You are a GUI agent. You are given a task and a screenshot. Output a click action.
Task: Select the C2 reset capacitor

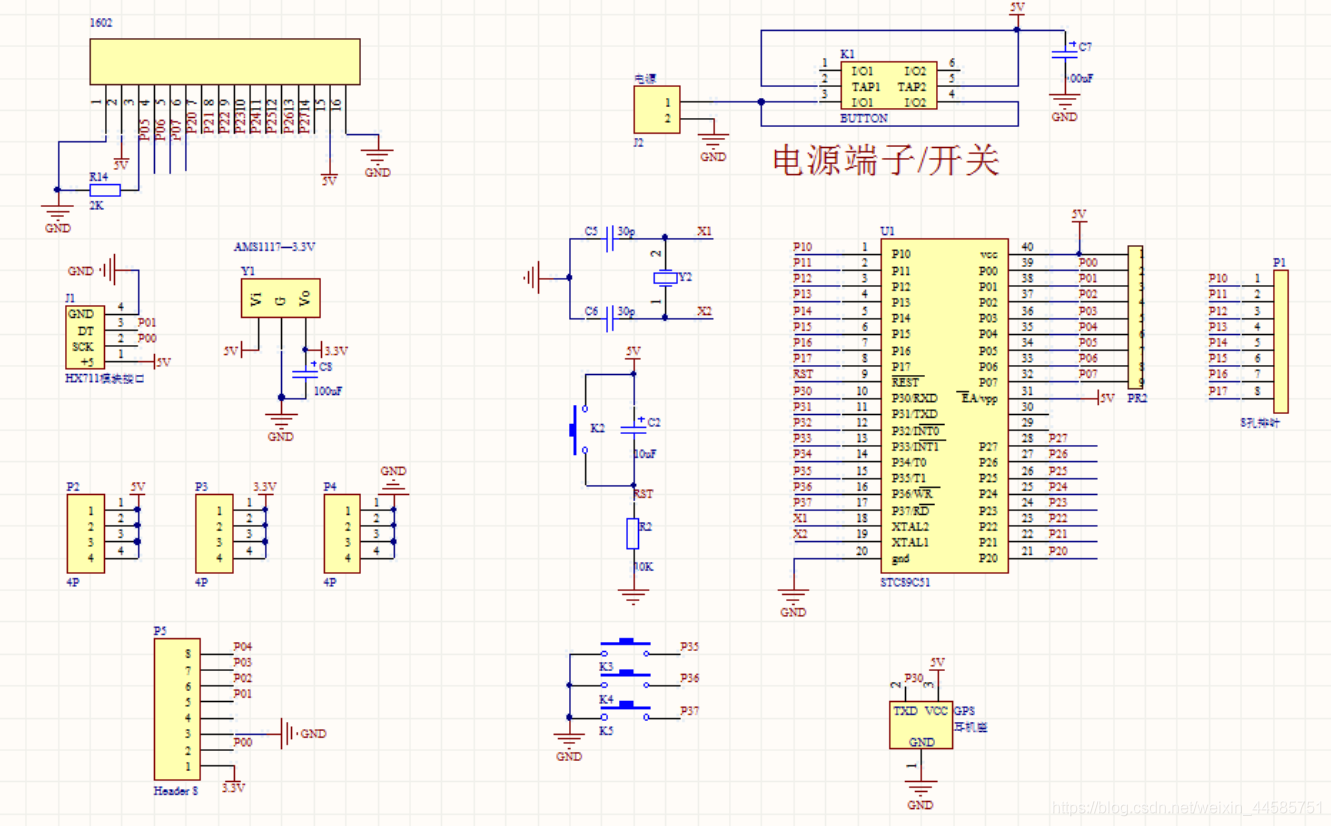[x=633, y=430]
